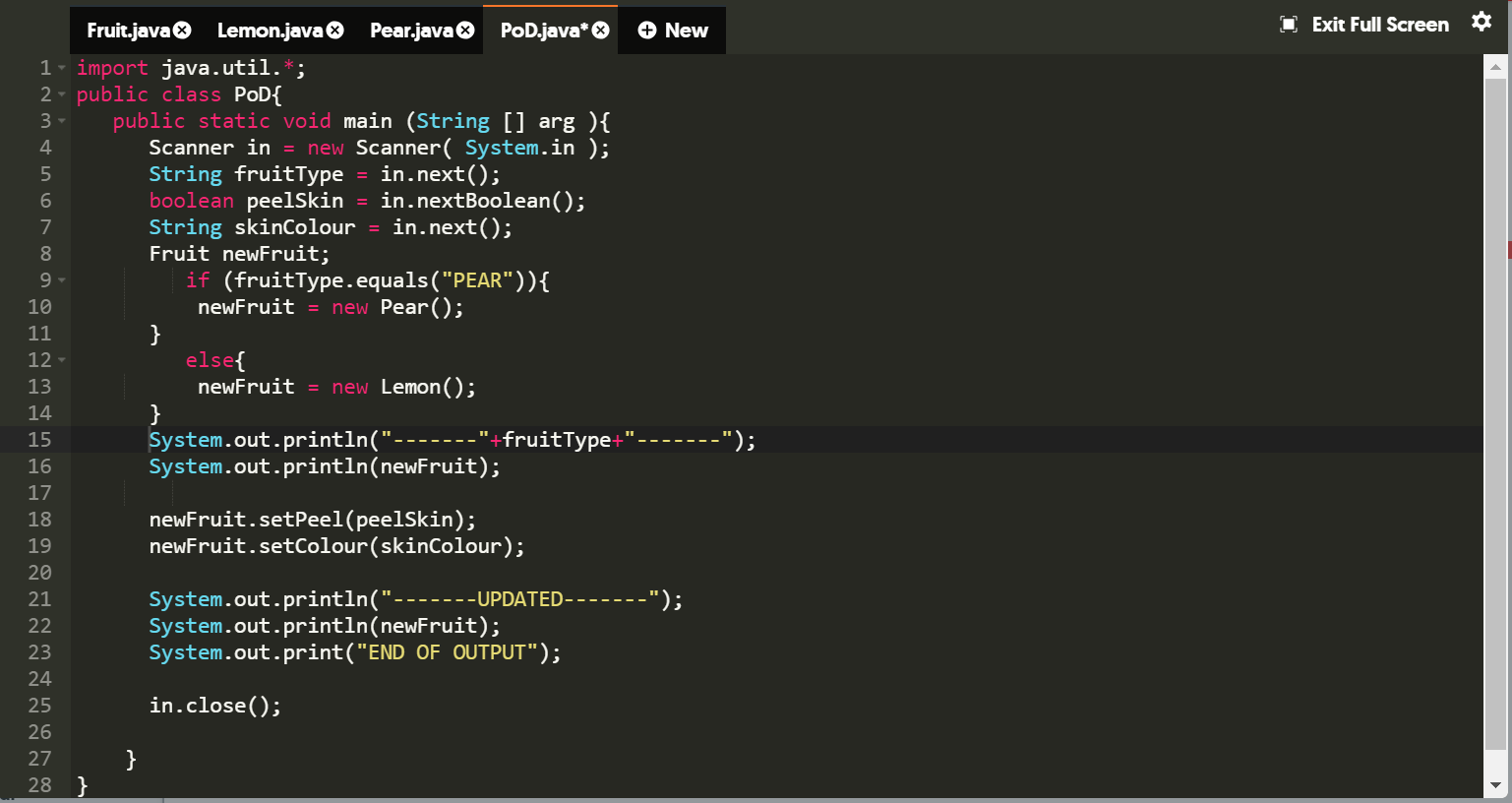Close the Fruit.java tab
This screenshot has height=803, width=1512.
[182, 31]
